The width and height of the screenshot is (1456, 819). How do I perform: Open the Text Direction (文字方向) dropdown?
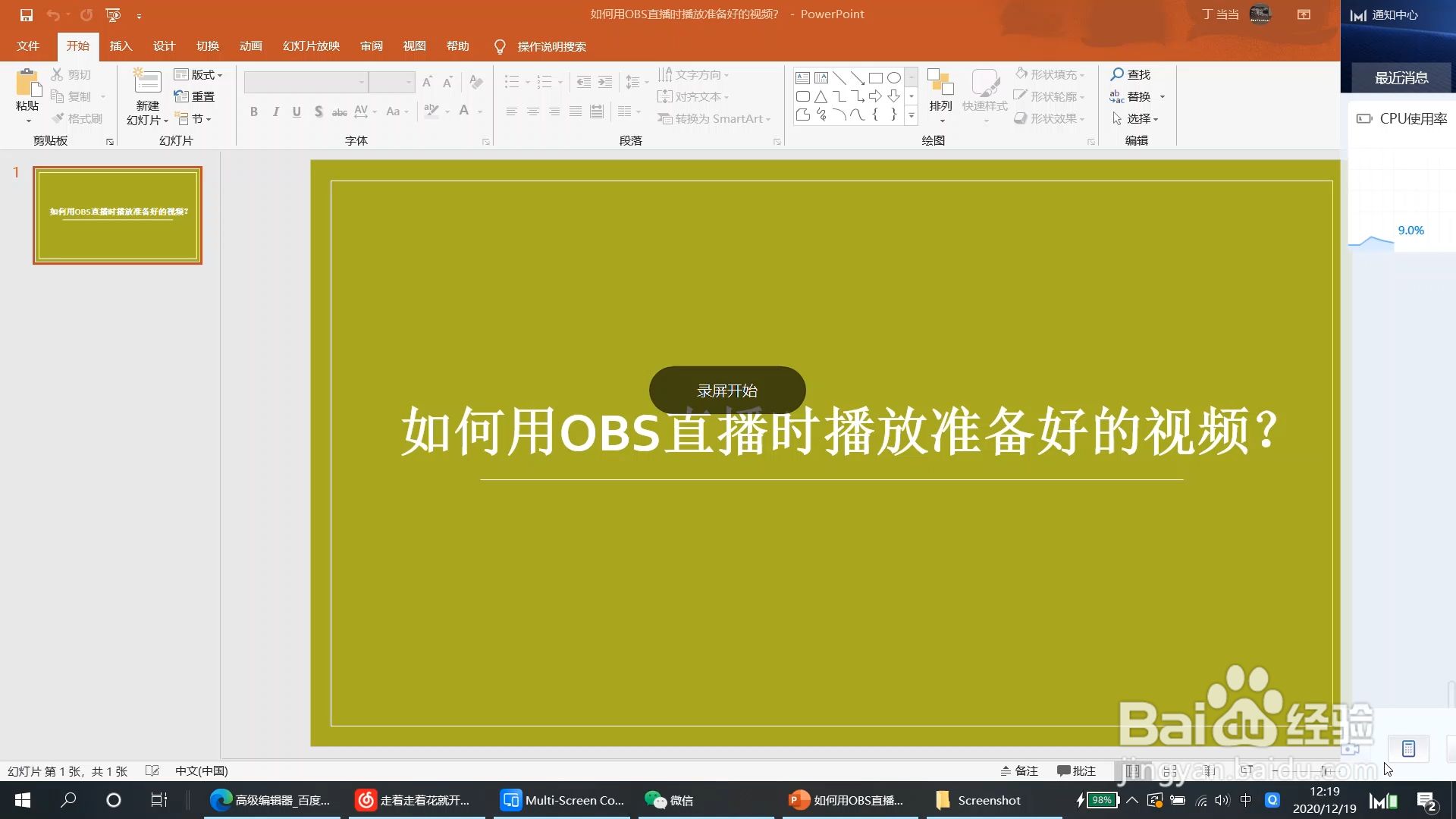(694, 74)
